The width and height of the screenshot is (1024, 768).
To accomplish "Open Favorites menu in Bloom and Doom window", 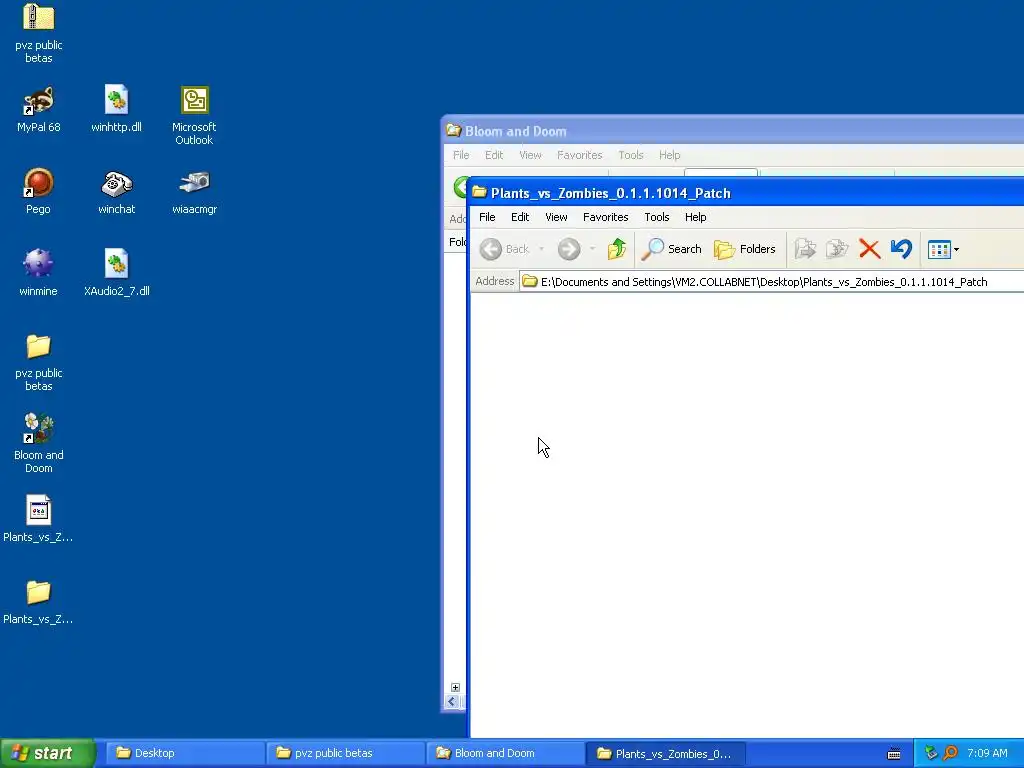I will 579,155.
